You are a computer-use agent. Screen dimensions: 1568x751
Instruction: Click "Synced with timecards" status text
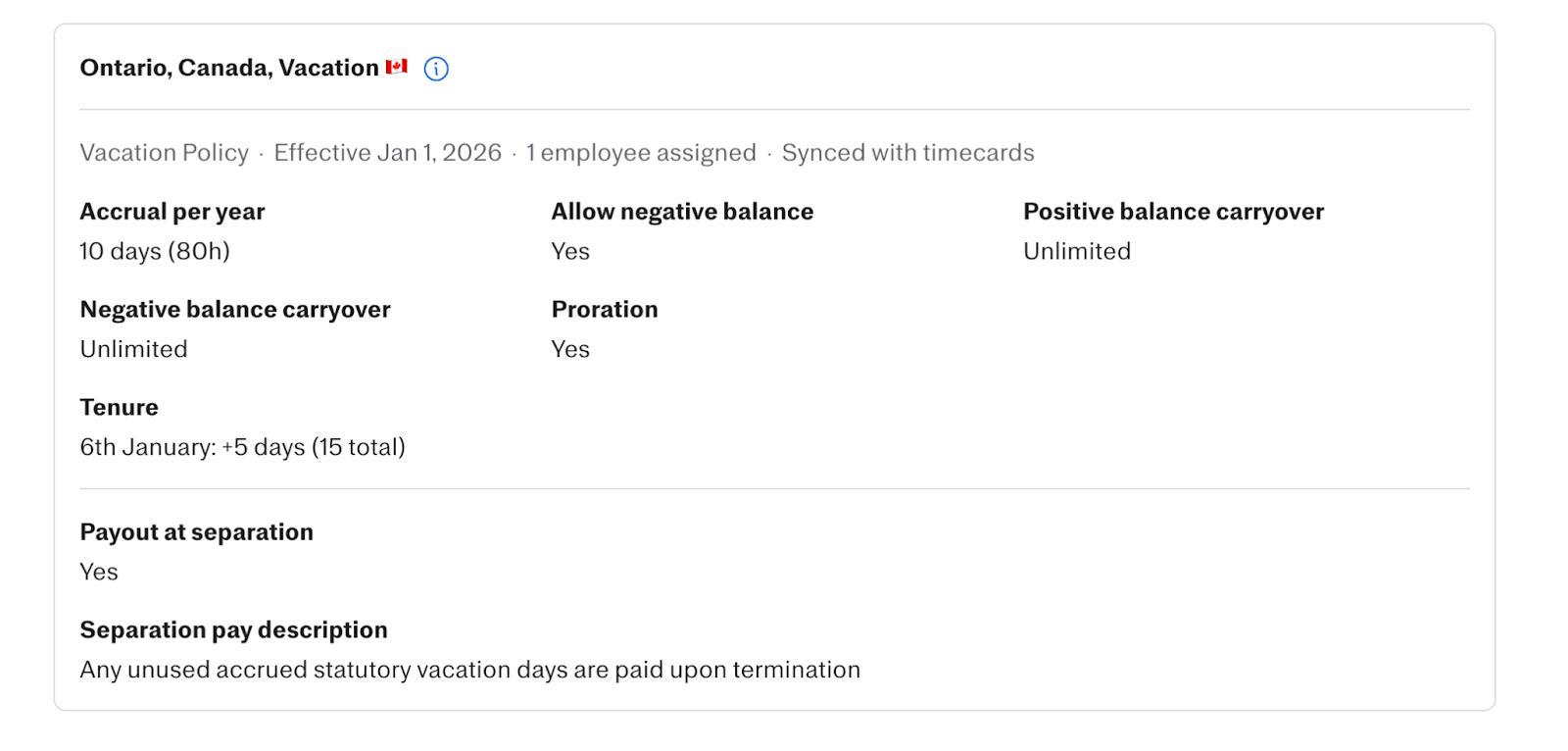pos(907,153)
